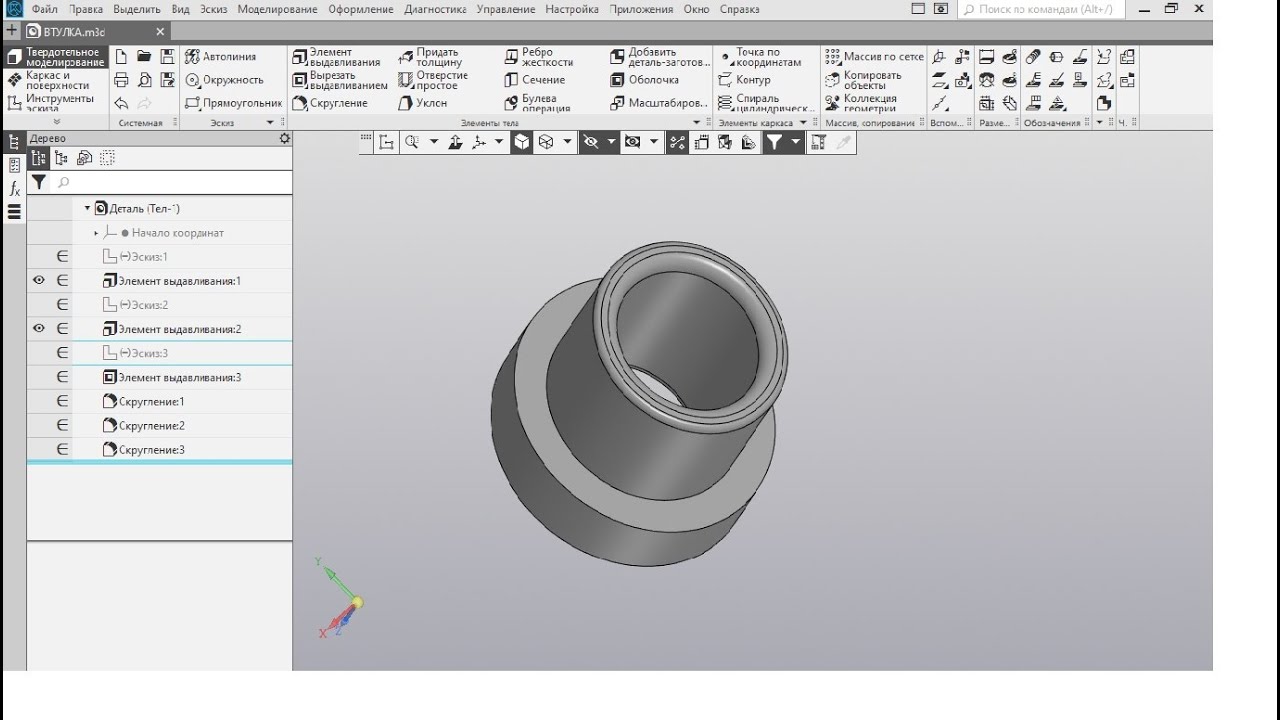Image resolution: width=1280 pixels, height=720 pixels.
Task: Open Элементы тела panel dropdown arrow
Action: [697, 122]
